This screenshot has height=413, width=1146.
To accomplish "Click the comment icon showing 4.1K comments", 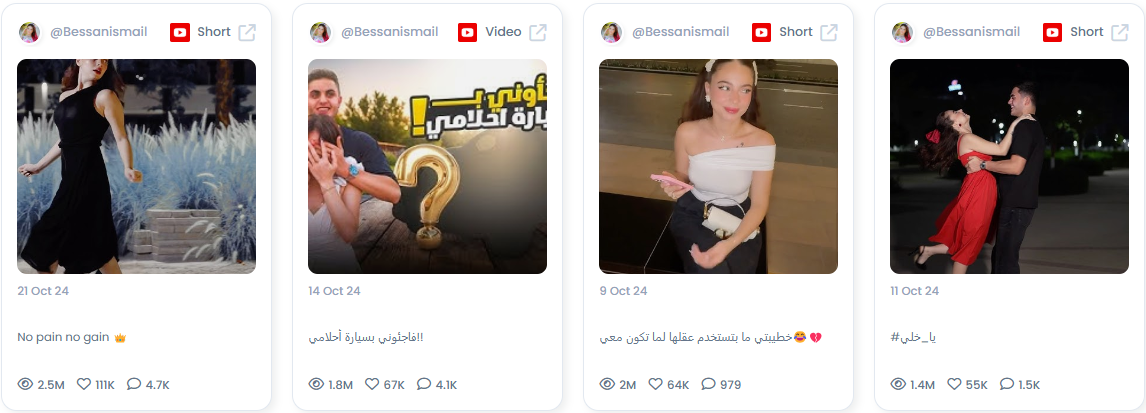I will (x=424, y=384).
